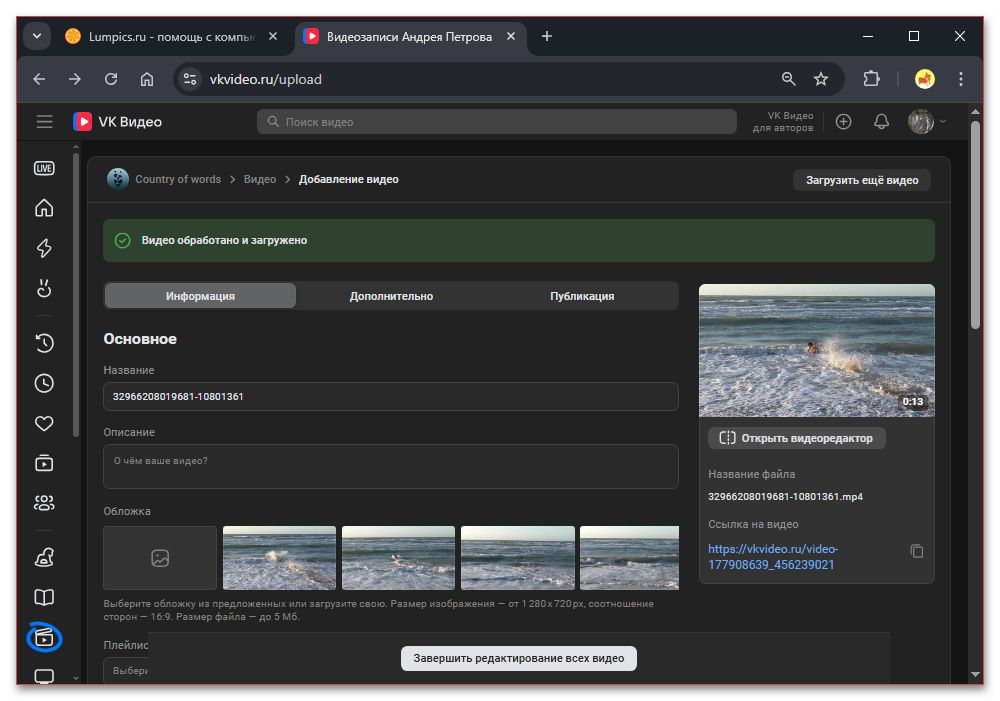Viewport: 1000px width, 701px height.
Task: Open VK Видео для авторов link
Action: 783,122
